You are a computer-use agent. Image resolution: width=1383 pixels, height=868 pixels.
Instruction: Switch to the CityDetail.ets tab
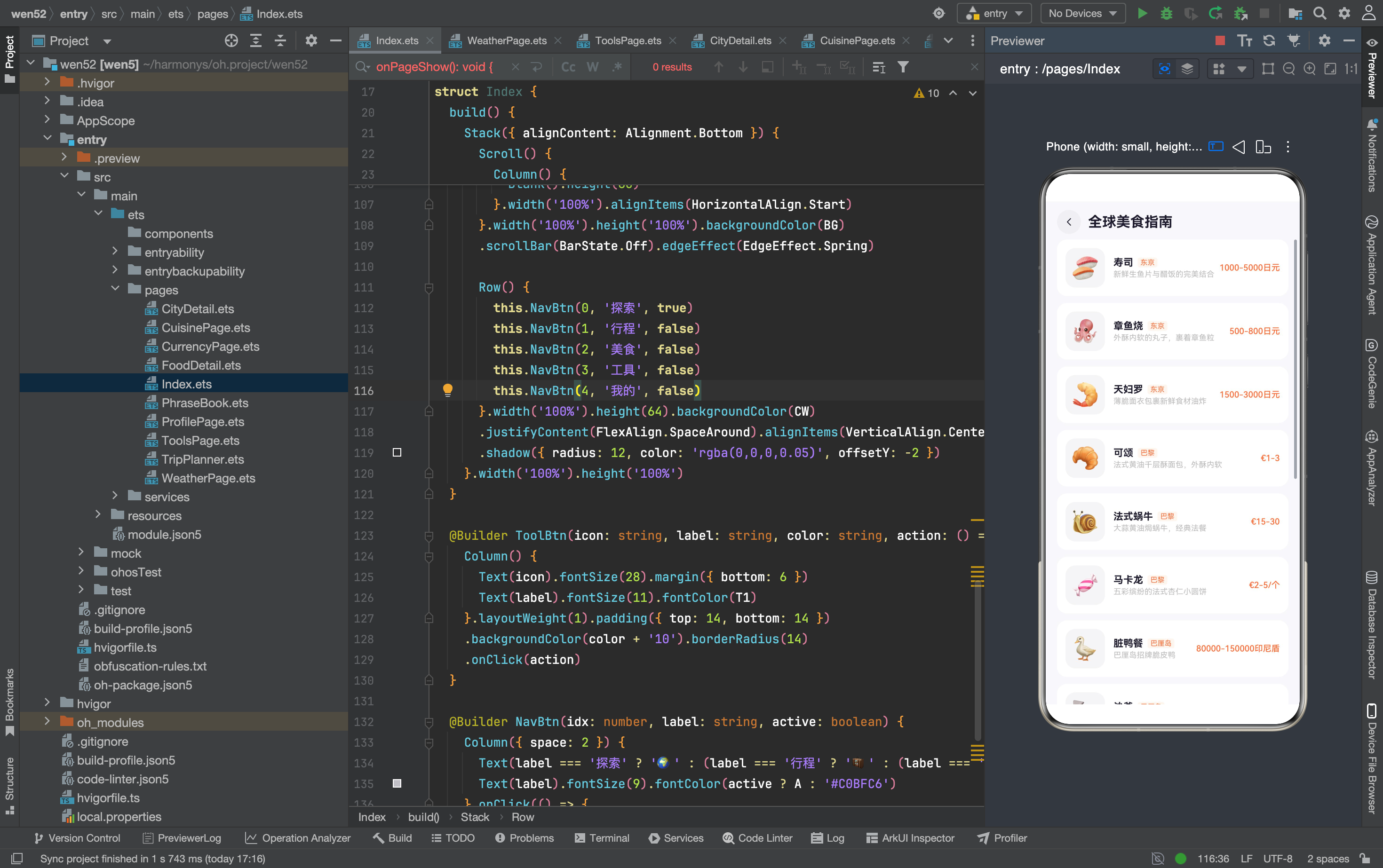click(x=740, y=40)
